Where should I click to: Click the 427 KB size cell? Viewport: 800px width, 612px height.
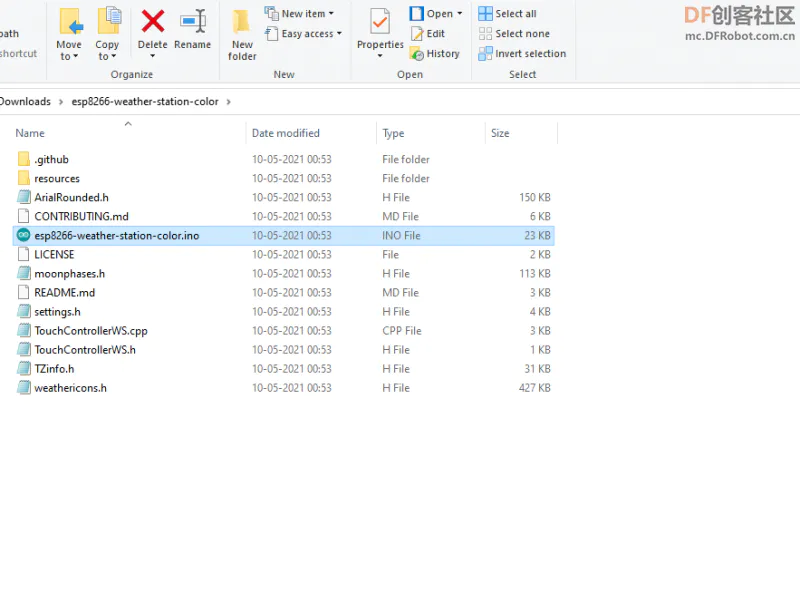coord(535,388)
